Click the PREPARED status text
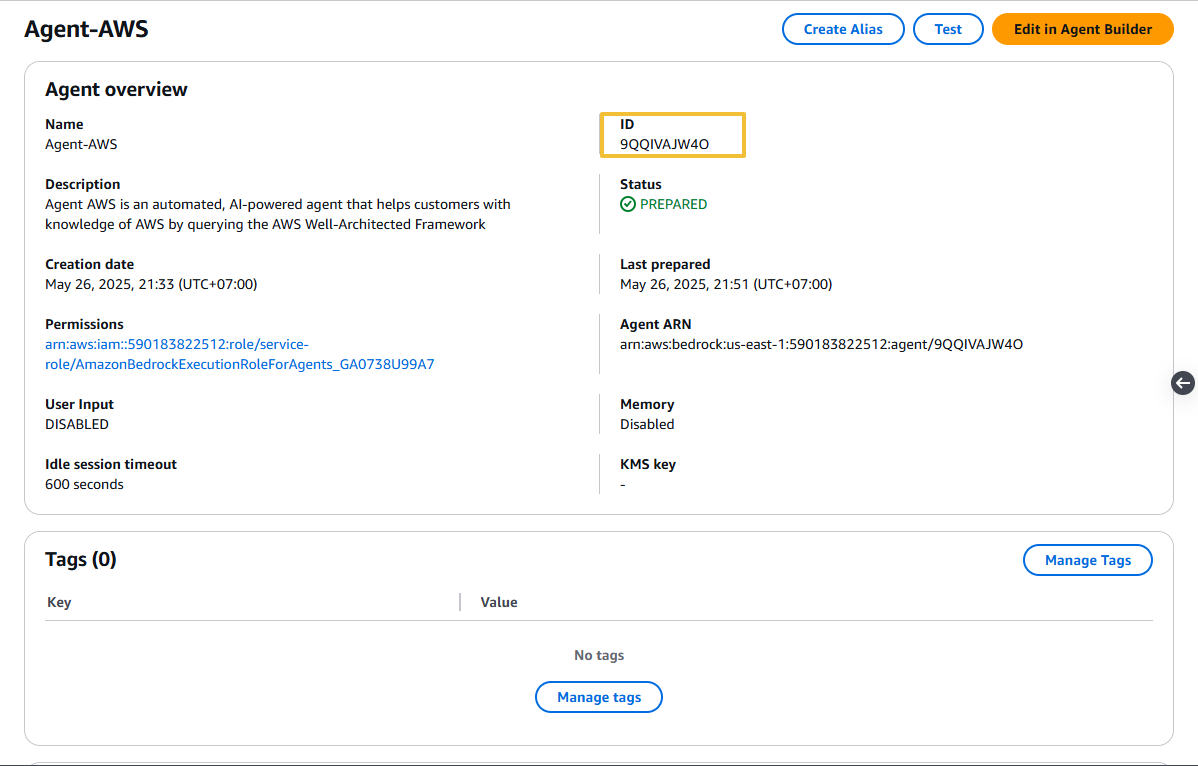This screenshot has width=1198, height=766. pos(673,204)
